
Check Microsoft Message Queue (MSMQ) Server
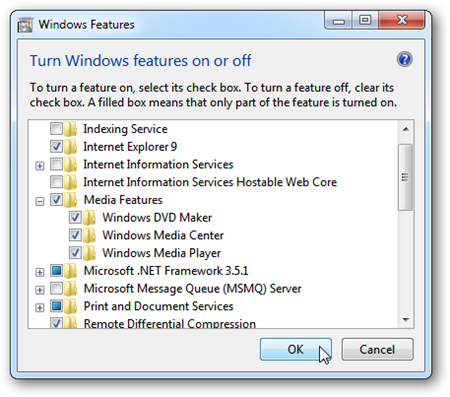56,288
